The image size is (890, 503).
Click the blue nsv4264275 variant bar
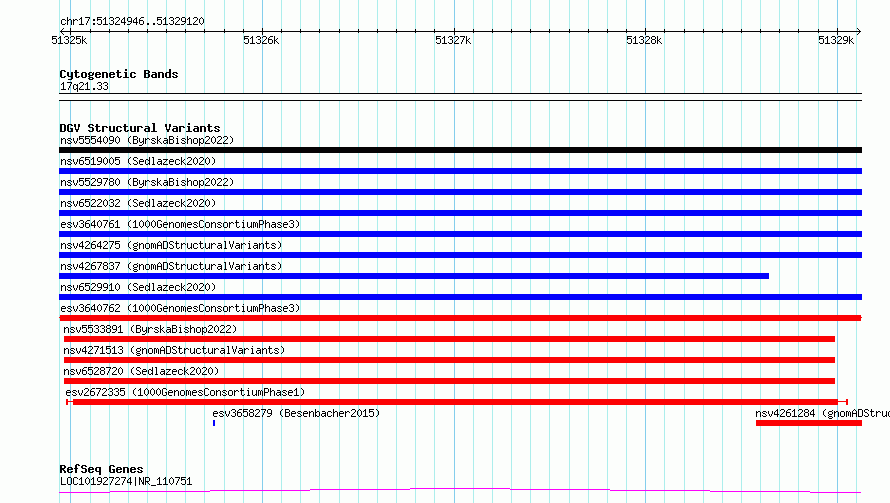click(460, 255)
